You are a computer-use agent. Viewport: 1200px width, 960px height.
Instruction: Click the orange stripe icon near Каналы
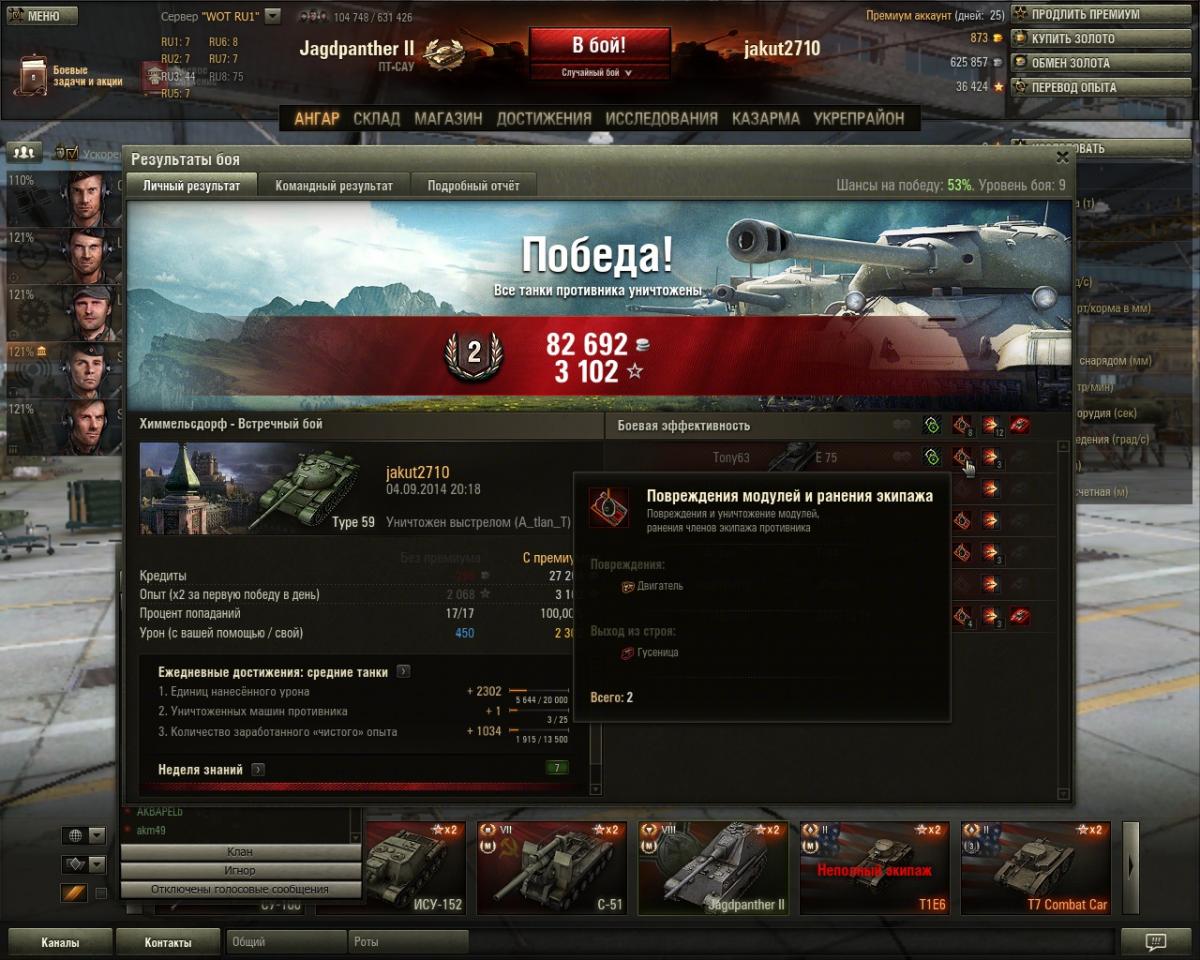coord(75,893)
